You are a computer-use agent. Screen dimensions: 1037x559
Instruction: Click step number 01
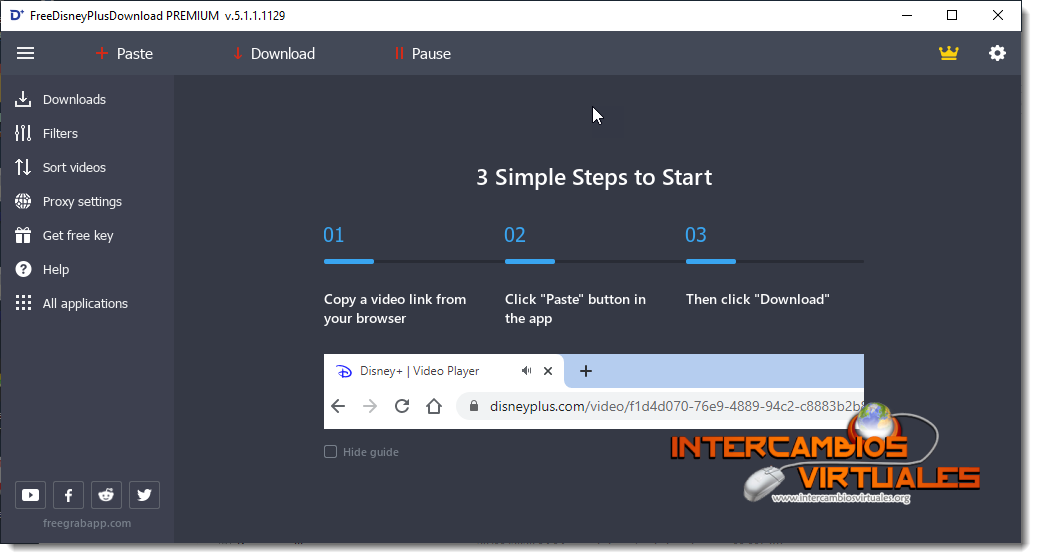point(334,235)
